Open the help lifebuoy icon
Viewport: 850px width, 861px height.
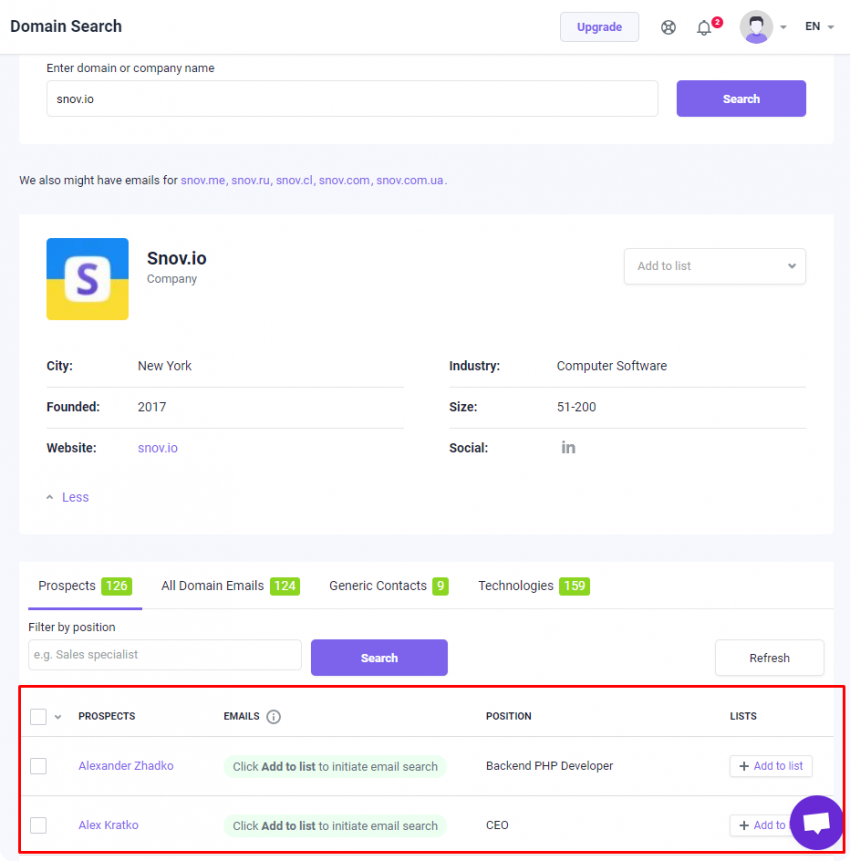[668, 27]
